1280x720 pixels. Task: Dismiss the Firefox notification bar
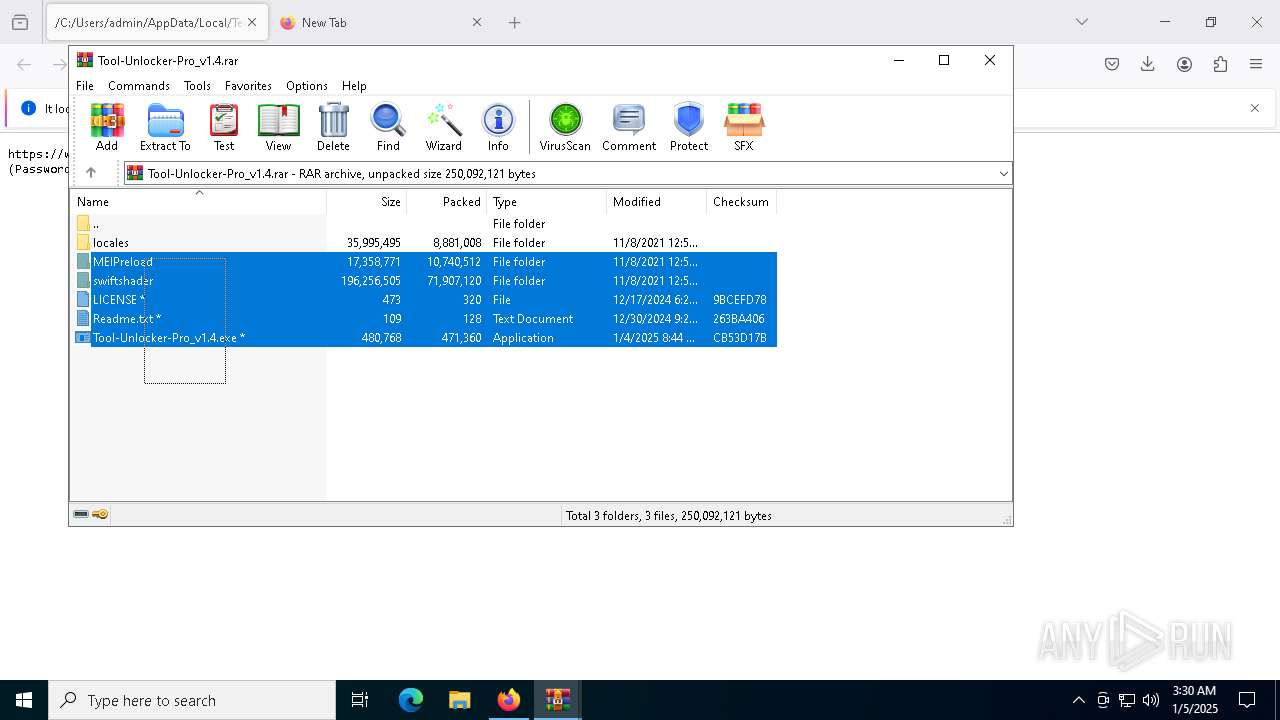tap(1255, 108)
